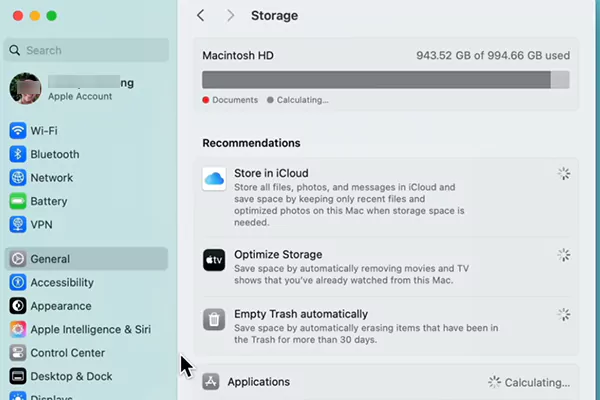This screenshot has width=600, height=400.
Task: Click the Bluetooth sidebar icon
Action: tap(18, 154)
